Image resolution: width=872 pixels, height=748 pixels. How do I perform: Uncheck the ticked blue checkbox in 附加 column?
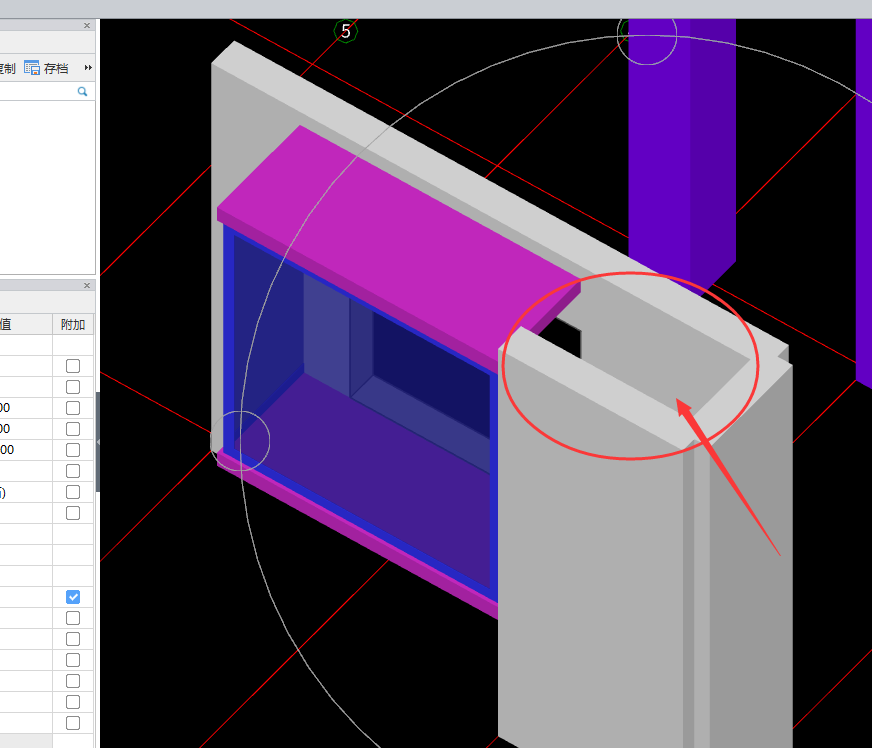click(x=73, y=597)
